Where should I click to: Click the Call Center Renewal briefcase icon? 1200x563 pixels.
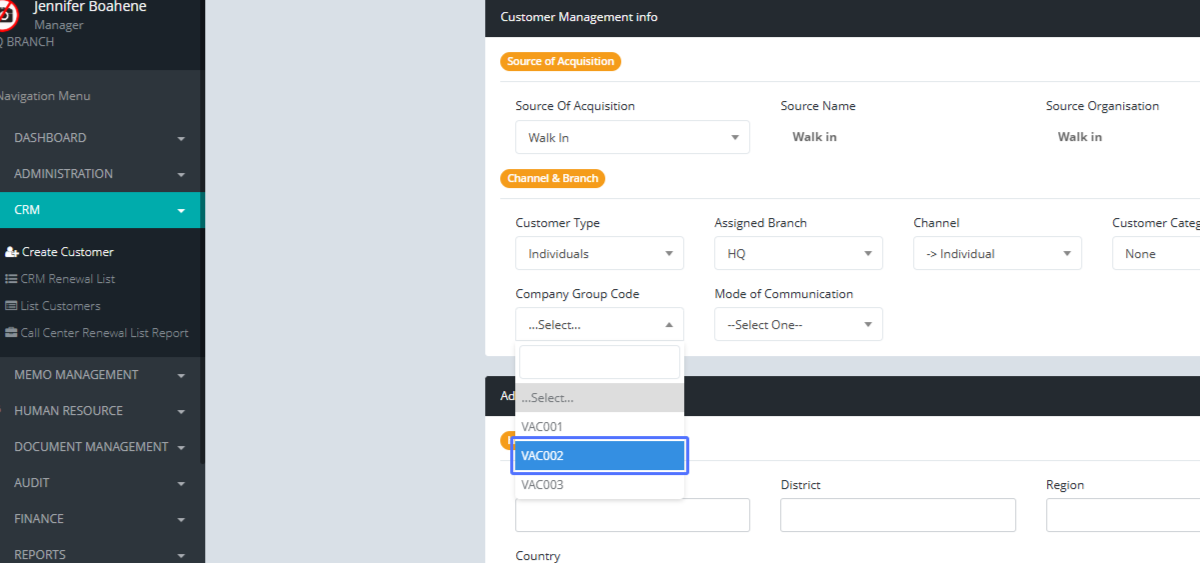click(x=12, y=333)
